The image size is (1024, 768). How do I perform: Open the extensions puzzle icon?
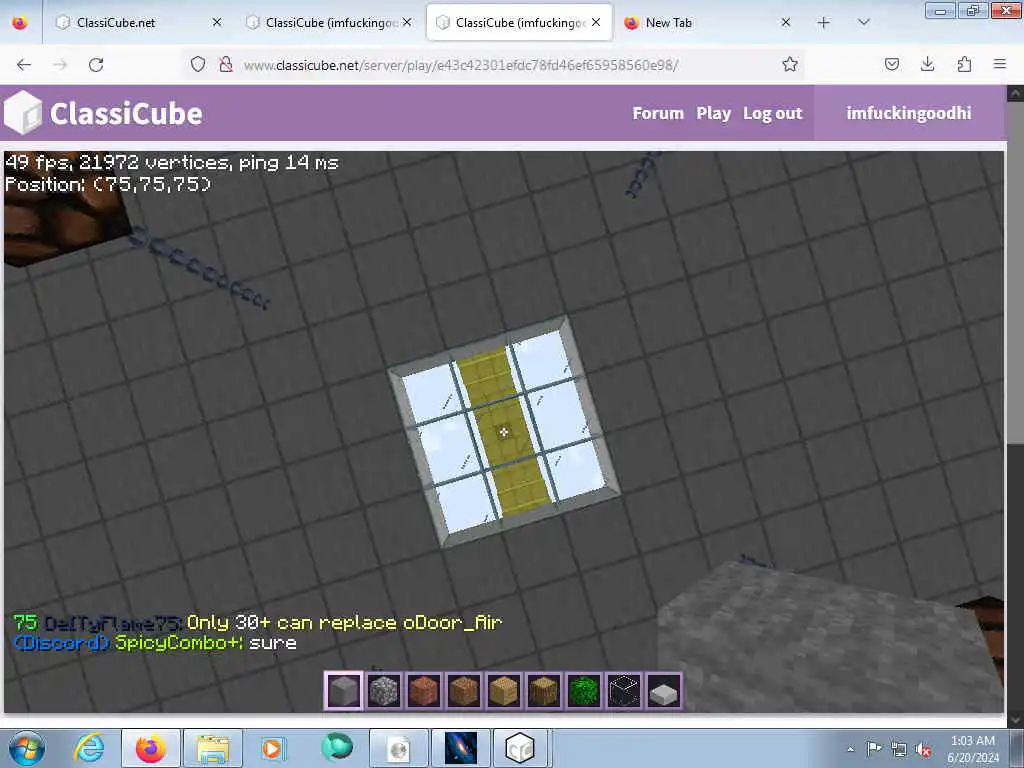tap(964, 65)
